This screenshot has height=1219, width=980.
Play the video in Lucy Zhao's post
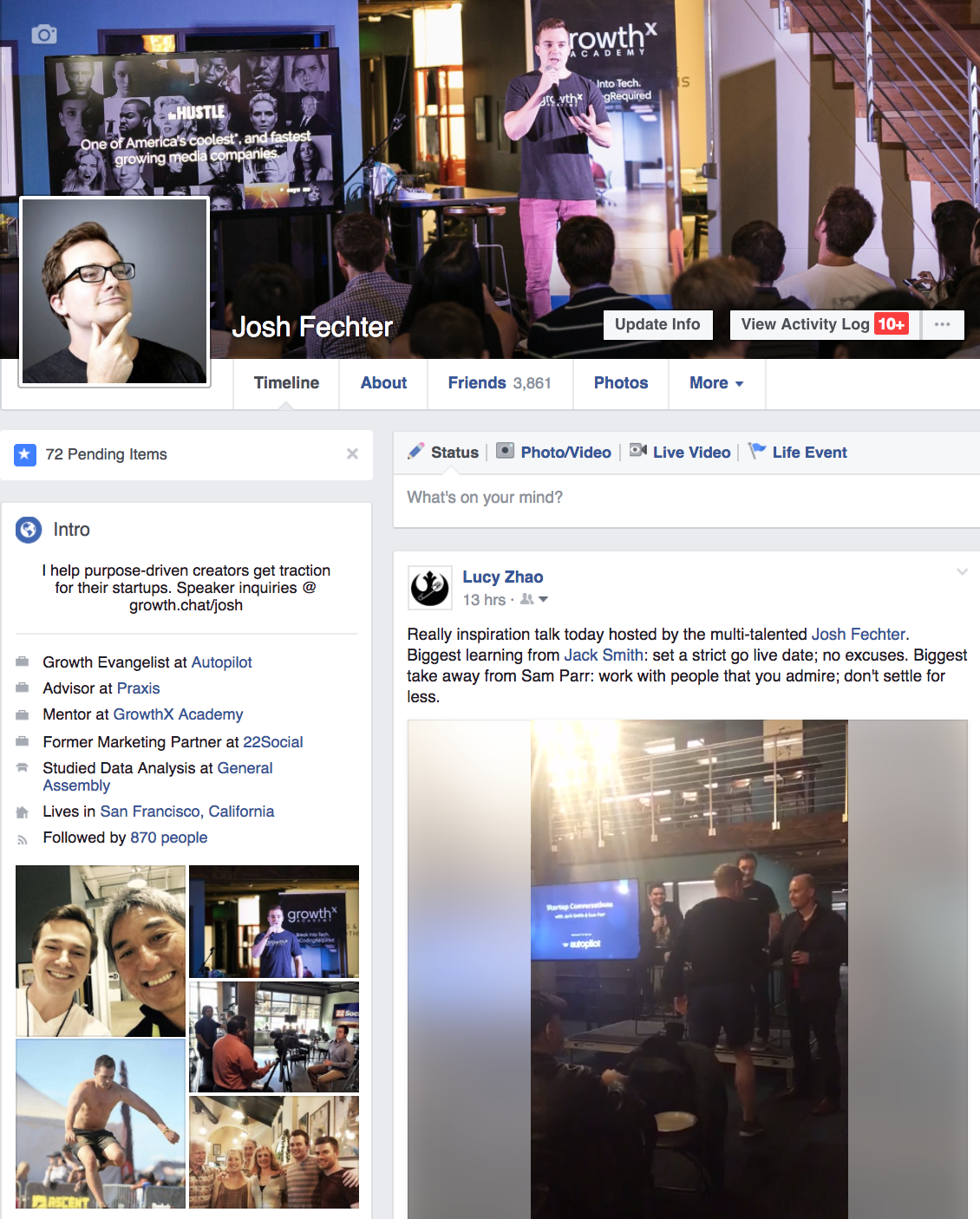pos(688,969)
